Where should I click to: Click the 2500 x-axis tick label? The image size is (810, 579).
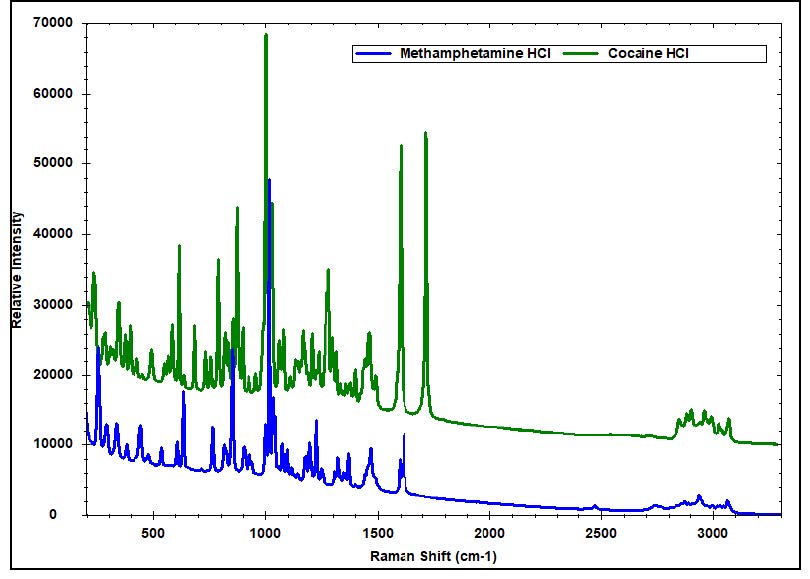[x=601, y=531]
